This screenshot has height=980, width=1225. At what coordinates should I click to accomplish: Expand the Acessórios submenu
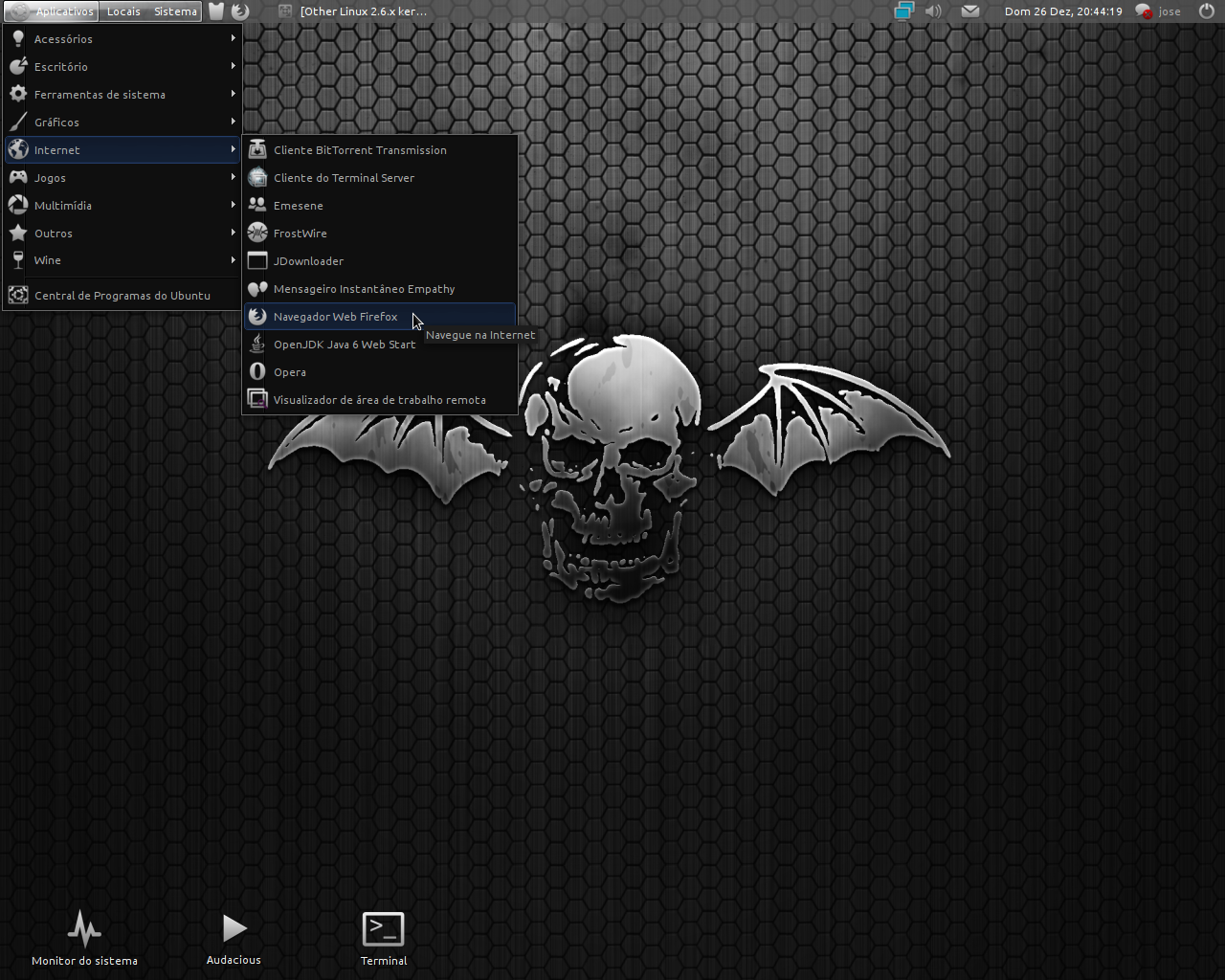(x=122, y=39)
